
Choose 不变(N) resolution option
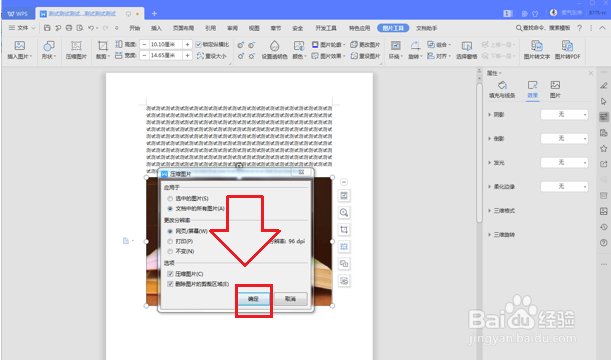[x=170, y=252]
